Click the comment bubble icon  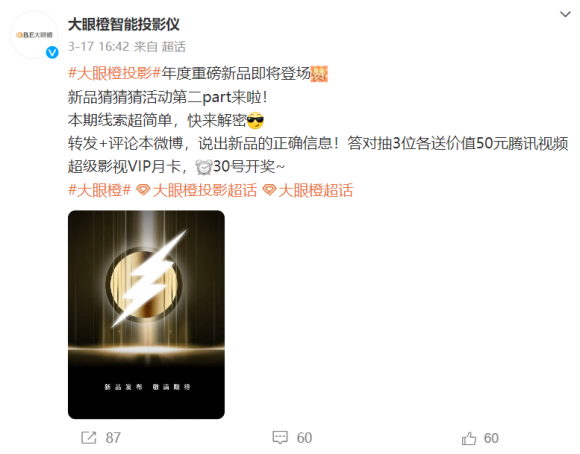coord(280,437)
